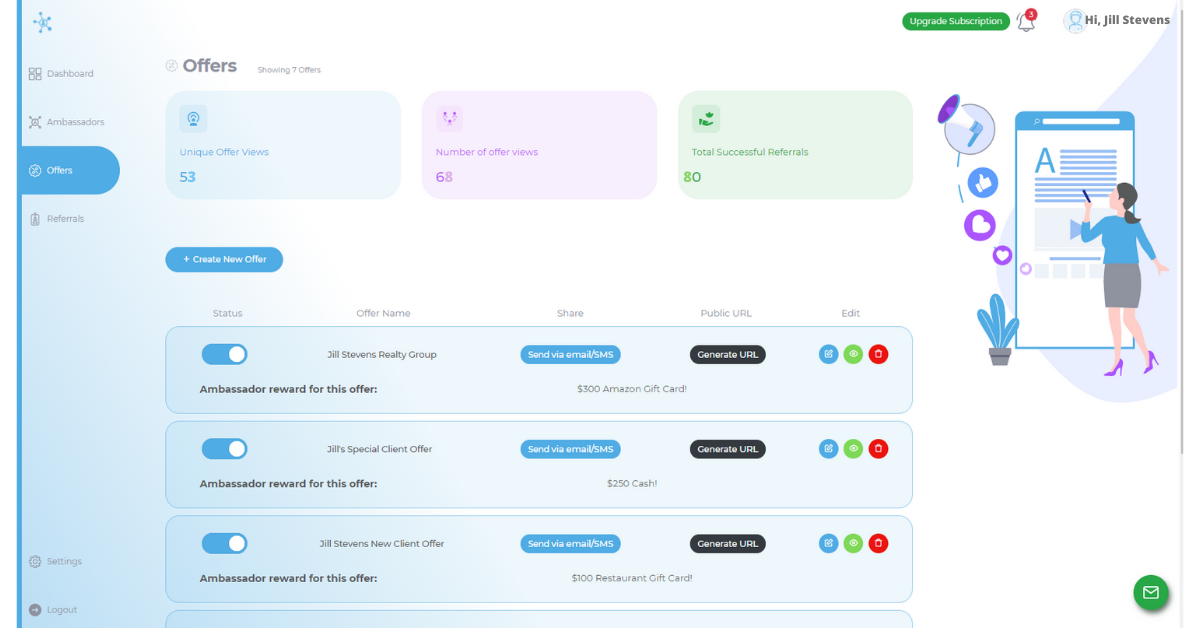Image resolution: width=1200 pixels, height=628 pixels.
Task: Click the app logo in the top-left corner
Action: [x=42, y=22]
